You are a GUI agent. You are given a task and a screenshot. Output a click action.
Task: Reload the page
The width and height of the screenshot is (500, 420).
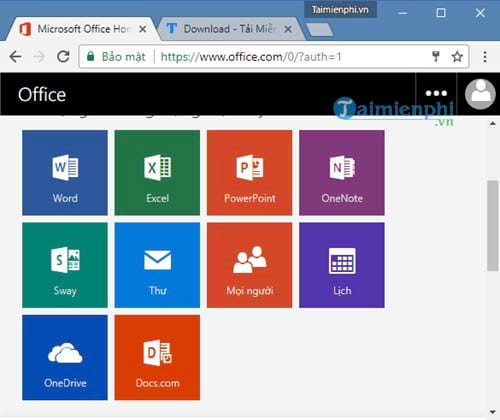[63, 57]
